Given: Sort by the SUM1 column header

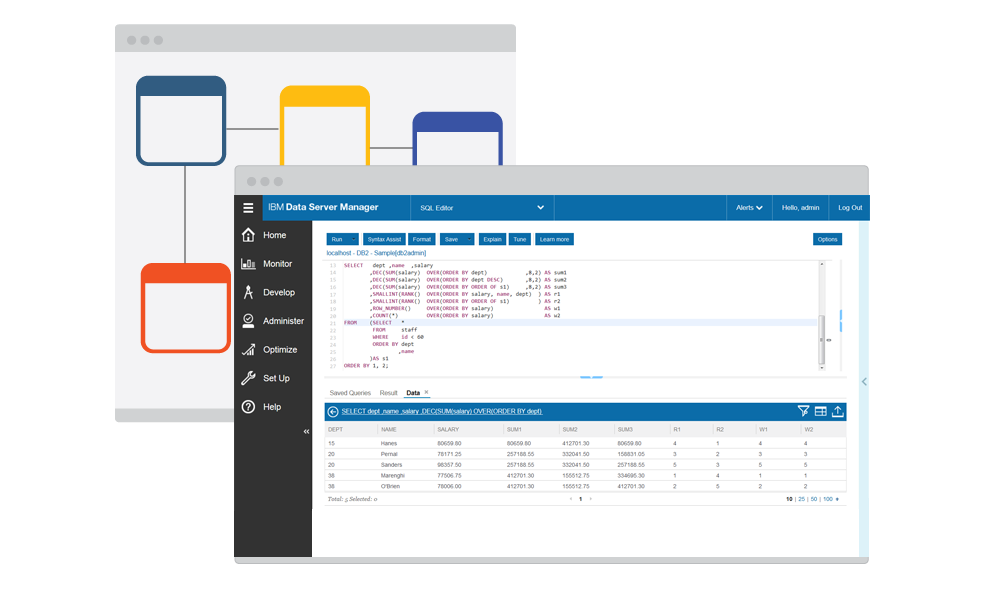Looking at the screenshot, I should click(514, 430).
